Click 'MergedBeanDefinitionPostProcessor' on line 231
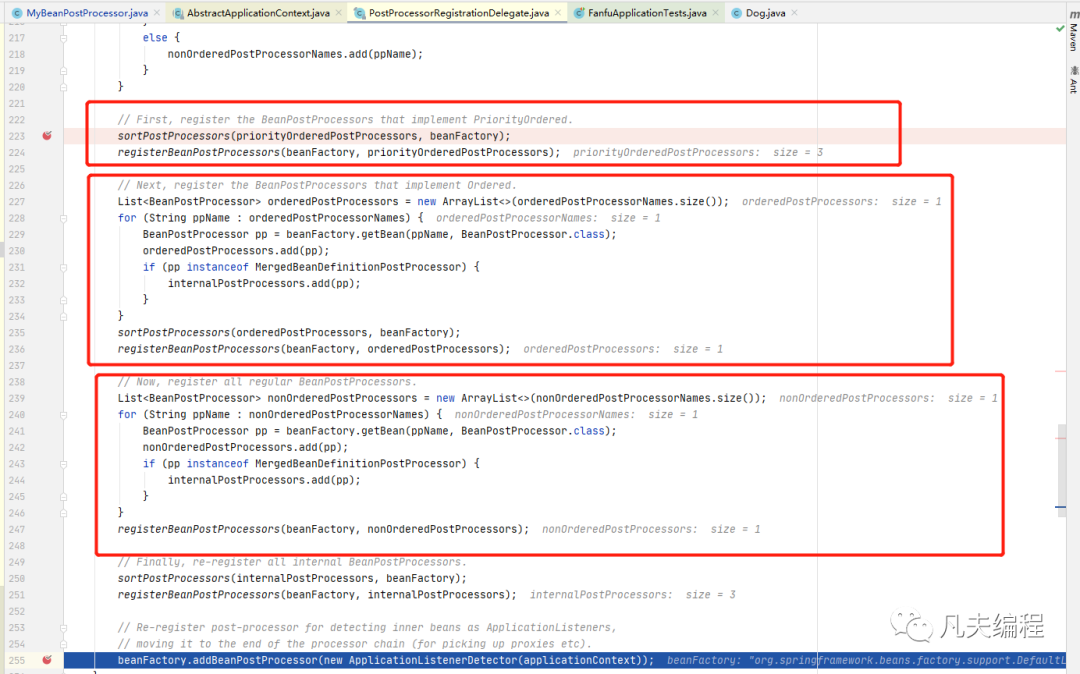This screenshot has width=1080, height=674. 360,267
